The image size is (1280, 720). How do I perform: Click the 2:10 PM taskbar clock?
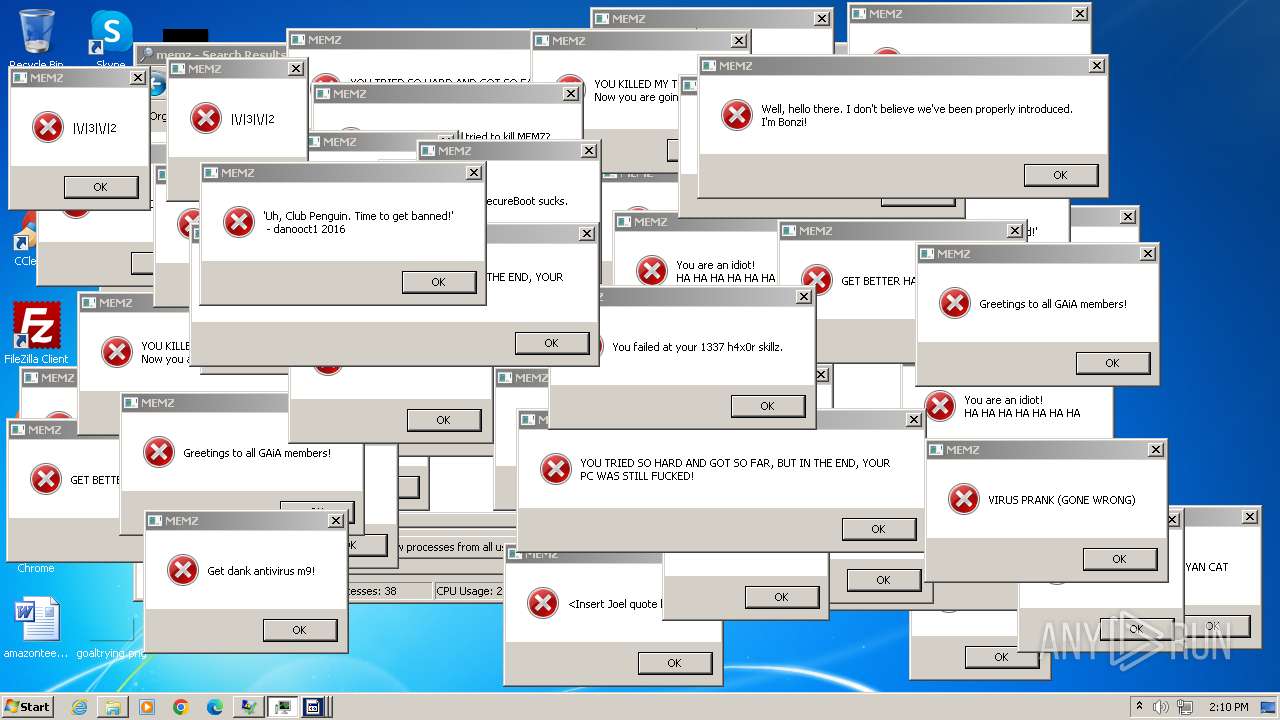[1229, 707]
